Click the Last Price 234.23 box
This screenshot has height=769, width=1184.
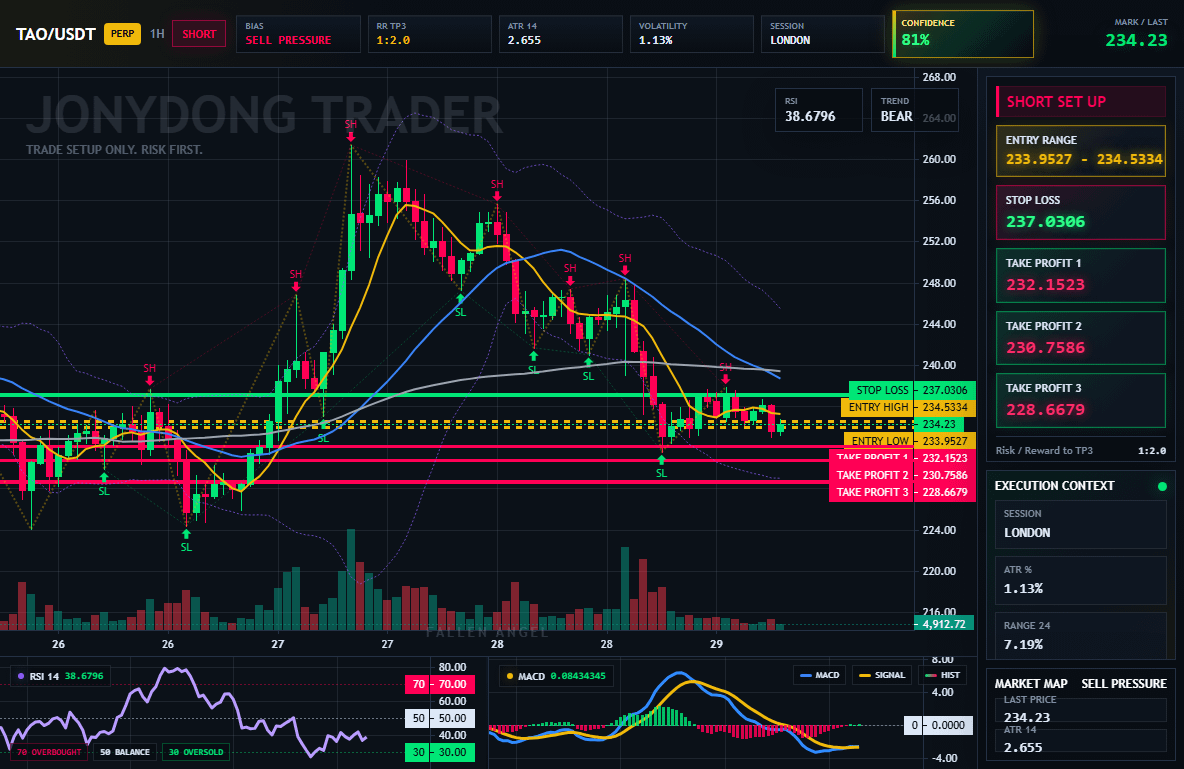coord(1081,709)
